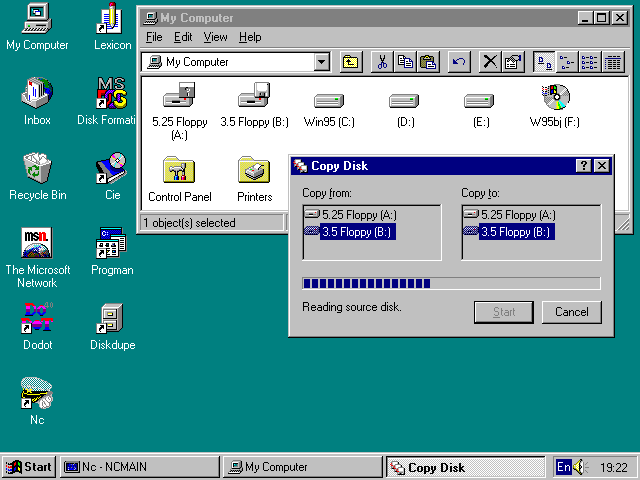Select the Win95 (C:) drive icon
Image resolution: width=640 pixels, height=480 pixels.
coord(328,101)
